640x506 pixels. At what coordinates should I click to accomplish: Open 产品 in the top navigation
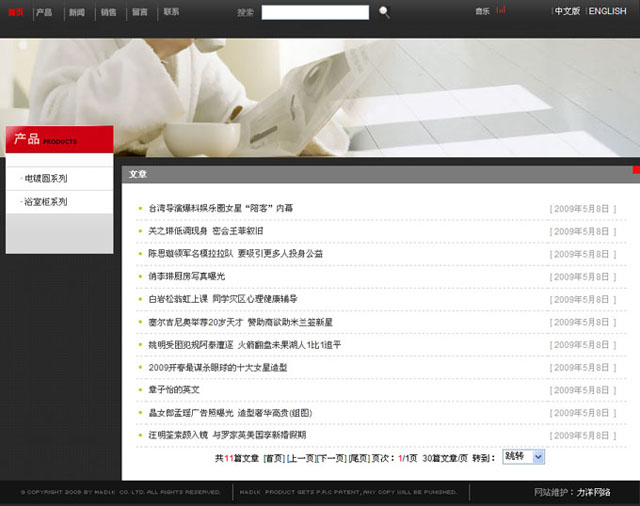tap(44, 12)
